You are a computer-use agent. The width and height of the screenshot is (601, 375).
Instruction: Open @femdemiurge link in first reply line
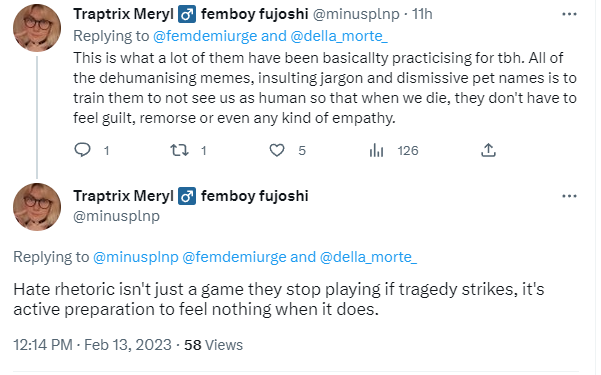[x=205, y=36]
